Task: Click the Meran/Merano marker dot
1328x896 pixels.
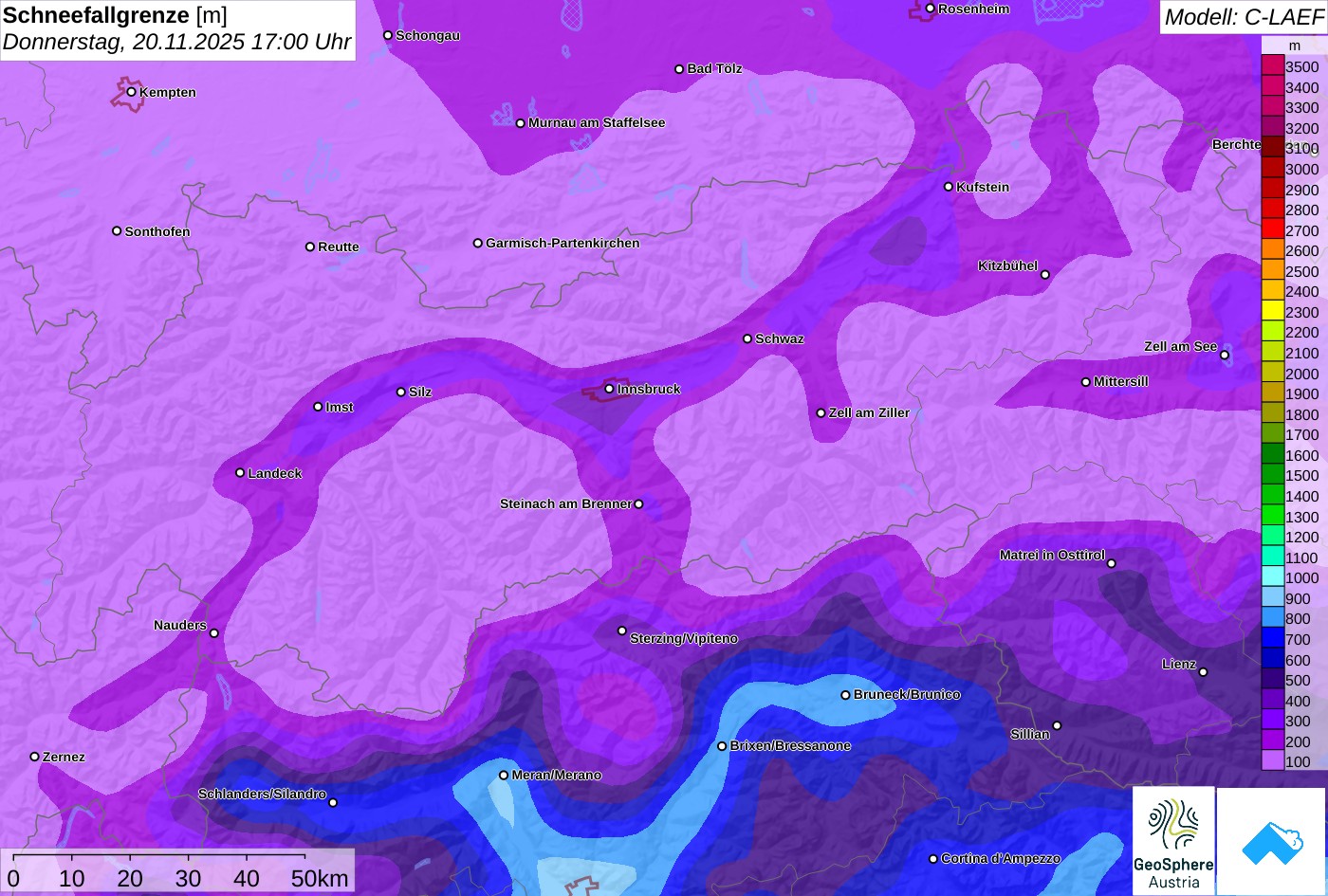Action: pos(504,775)
